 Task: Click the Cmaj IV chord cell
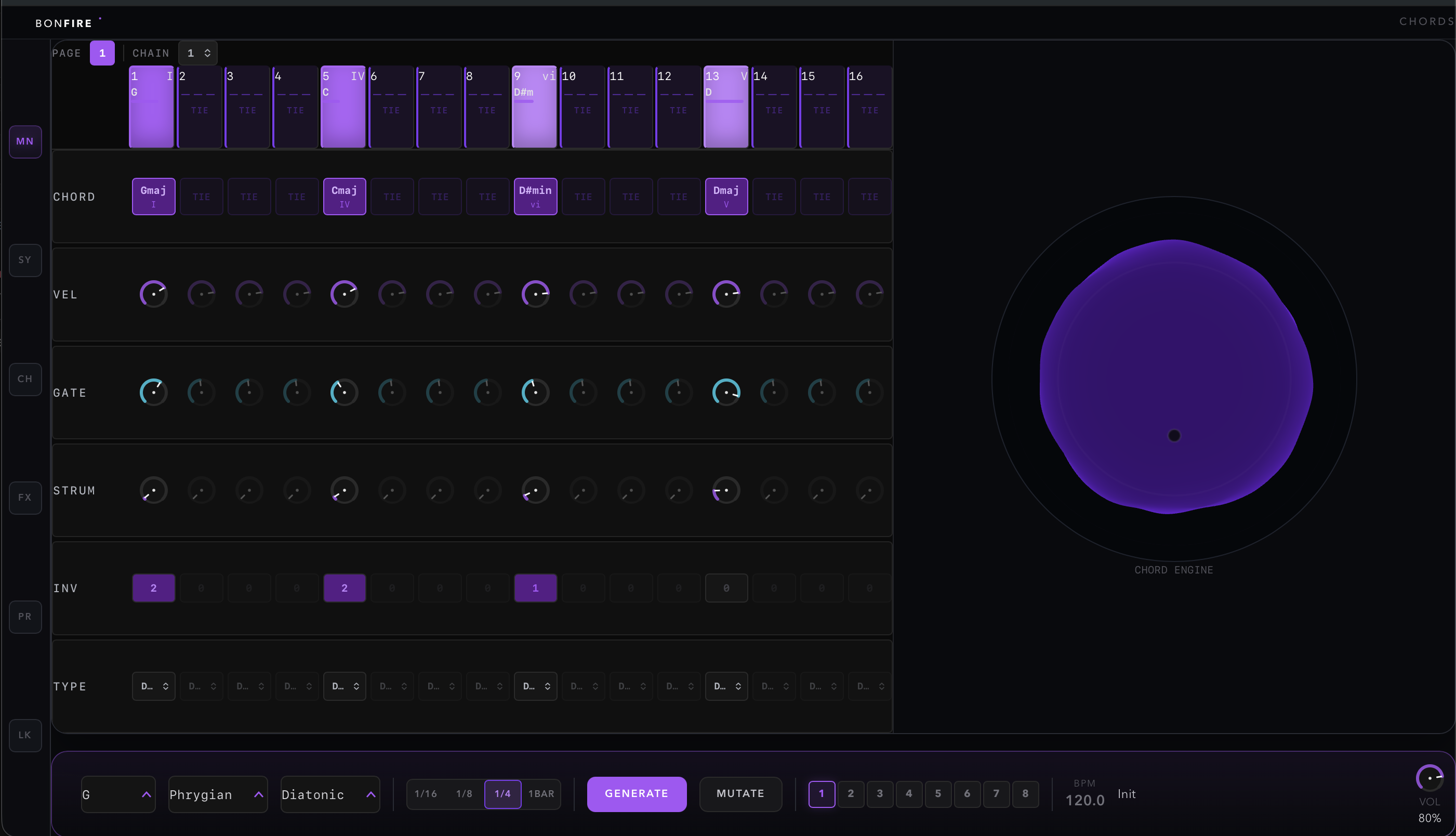(x=344, y=197)
